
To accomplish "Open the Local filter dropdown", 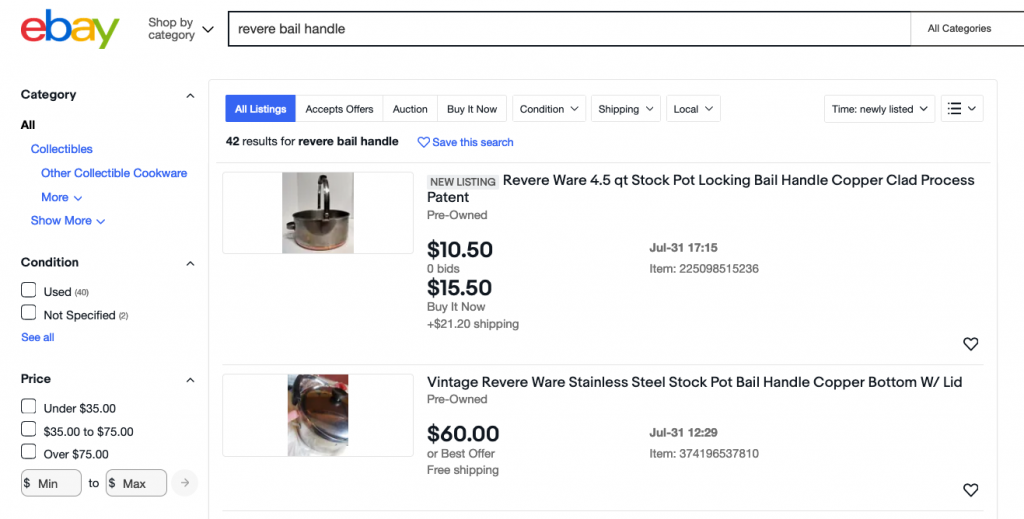I will tap(693, 109).
